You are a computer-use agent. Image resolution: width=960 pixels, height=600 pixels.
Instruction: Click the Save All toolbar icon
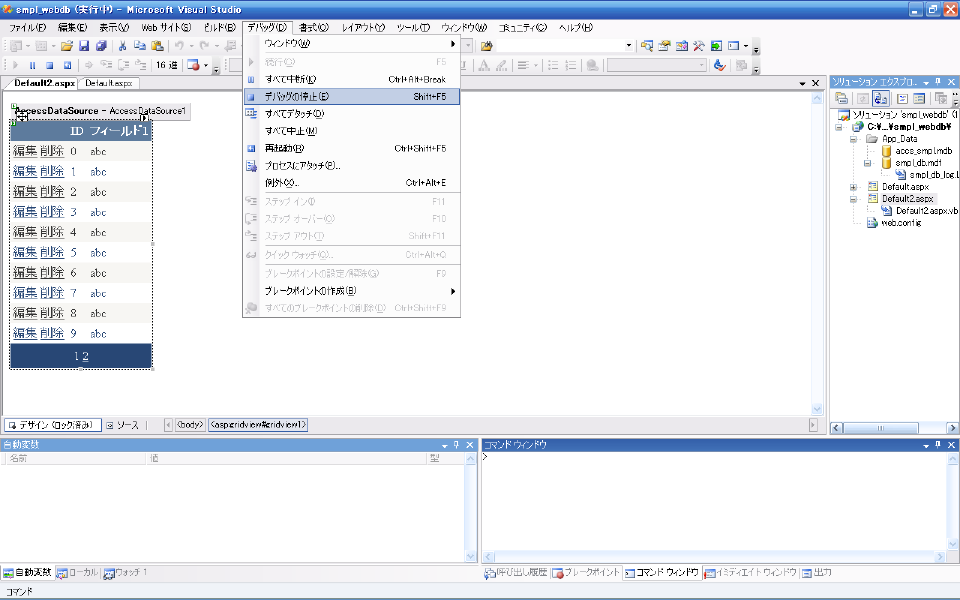pyautogui.click(x=101, y=46)
